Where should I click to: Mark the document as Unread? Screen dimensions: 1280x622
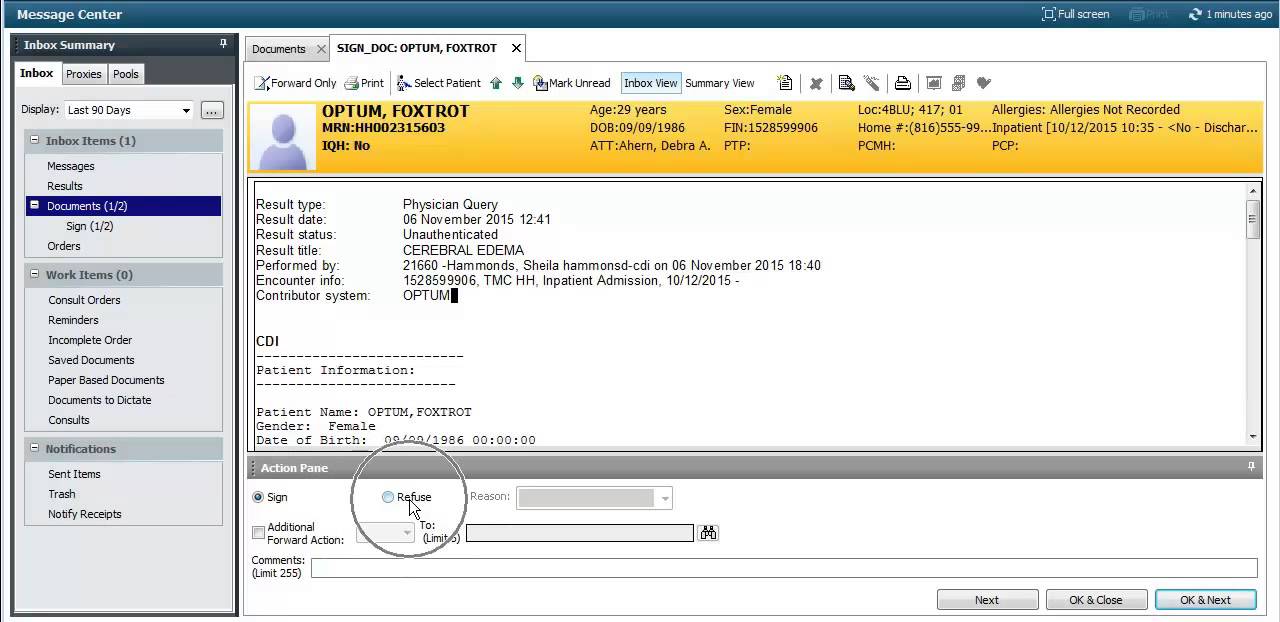click(x=571, y=83)
